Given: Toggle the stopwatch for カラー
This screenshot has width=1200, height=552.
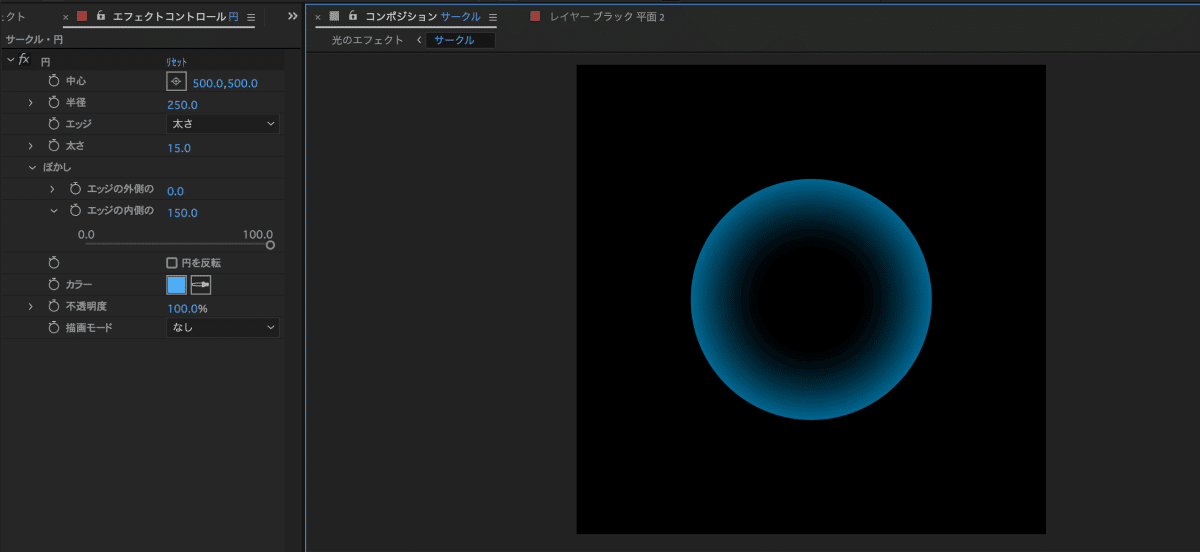Looking at the screenshot, I should [x=54, y=284].
